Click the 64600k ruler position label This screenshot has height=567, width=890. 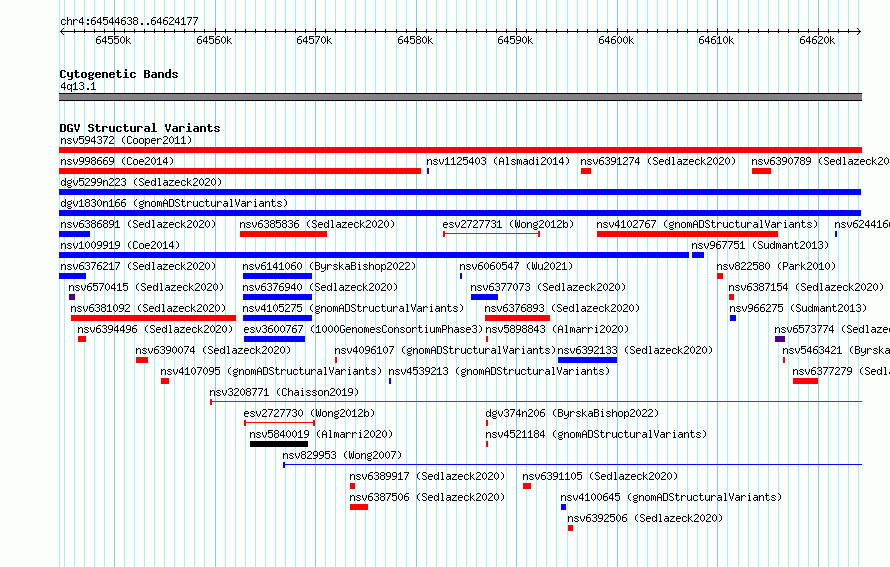click(616, 40)
